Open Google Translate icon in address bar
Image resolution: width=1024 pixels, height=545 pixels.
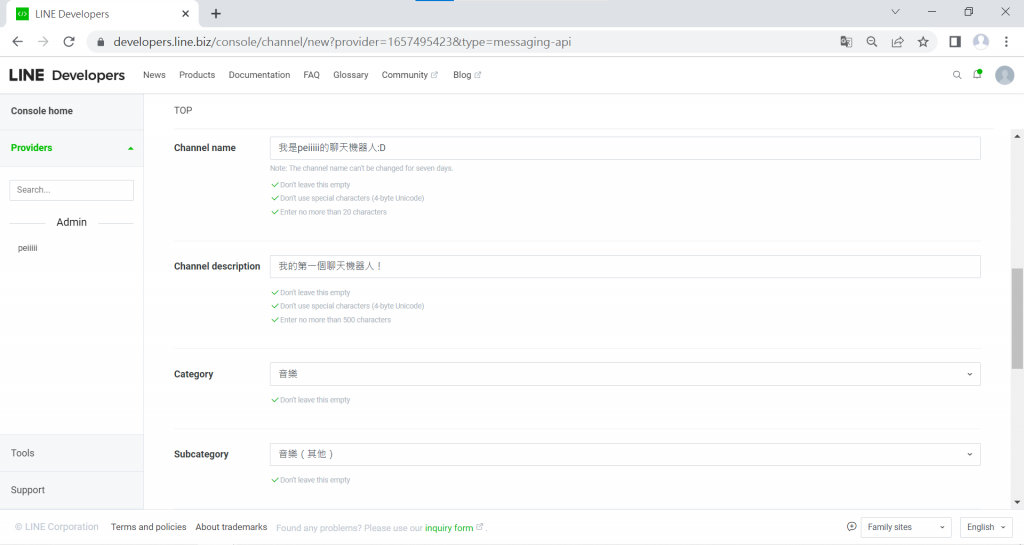click(846, 42)
